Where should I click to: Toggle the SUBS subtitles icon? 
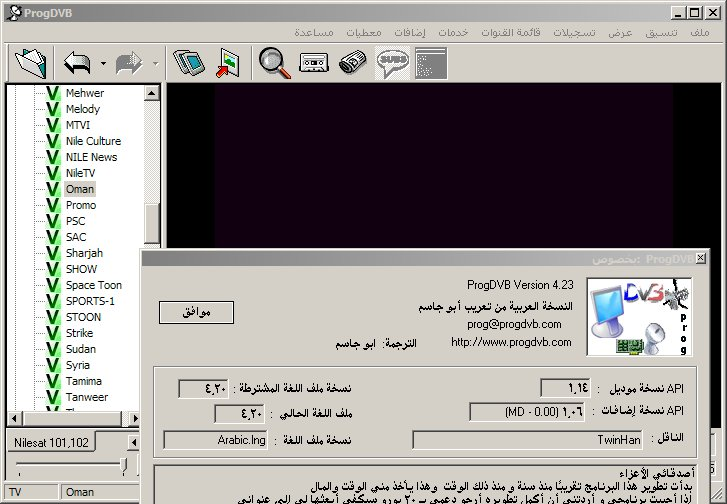[392, 63]
